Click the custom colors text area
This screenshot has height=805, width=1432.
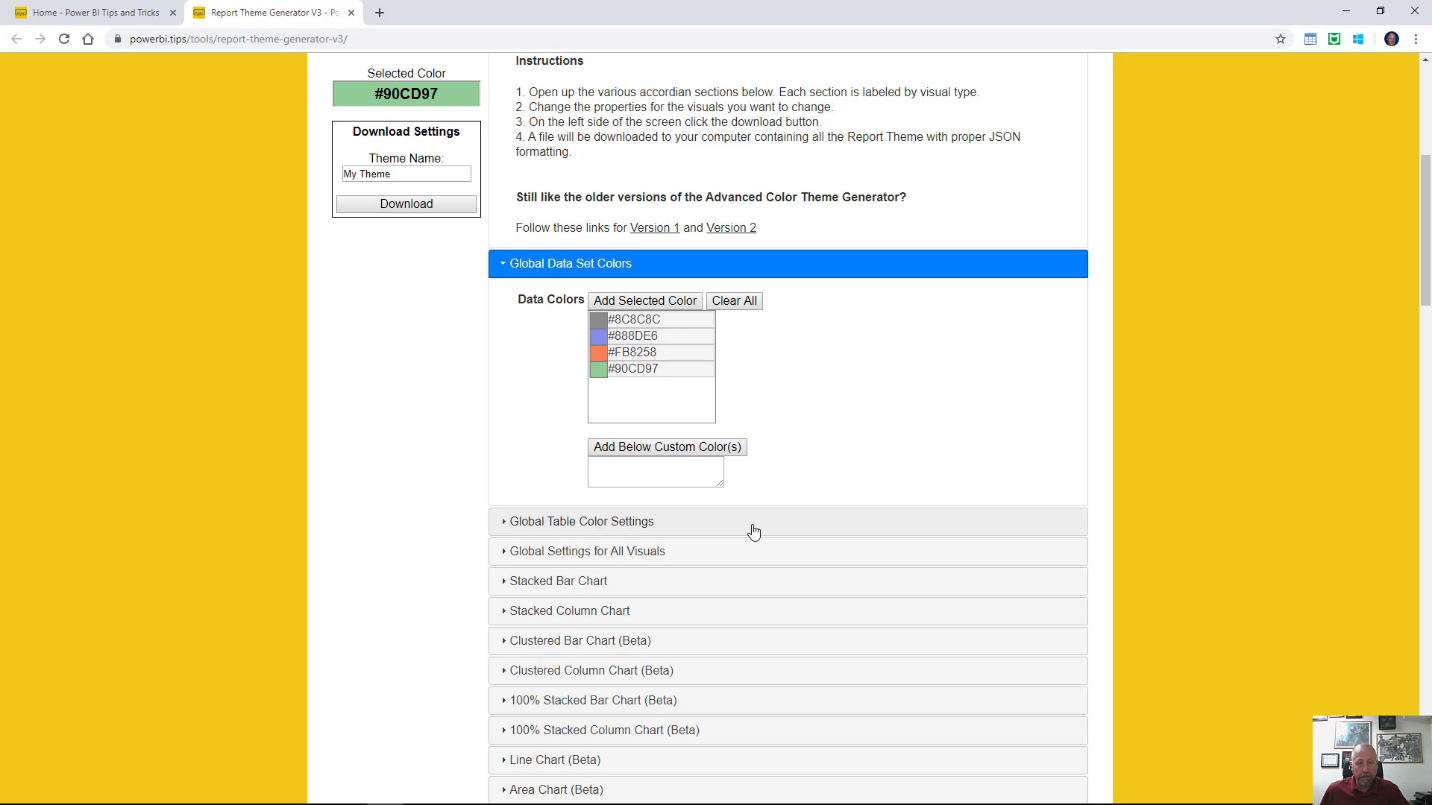[656, 472]
